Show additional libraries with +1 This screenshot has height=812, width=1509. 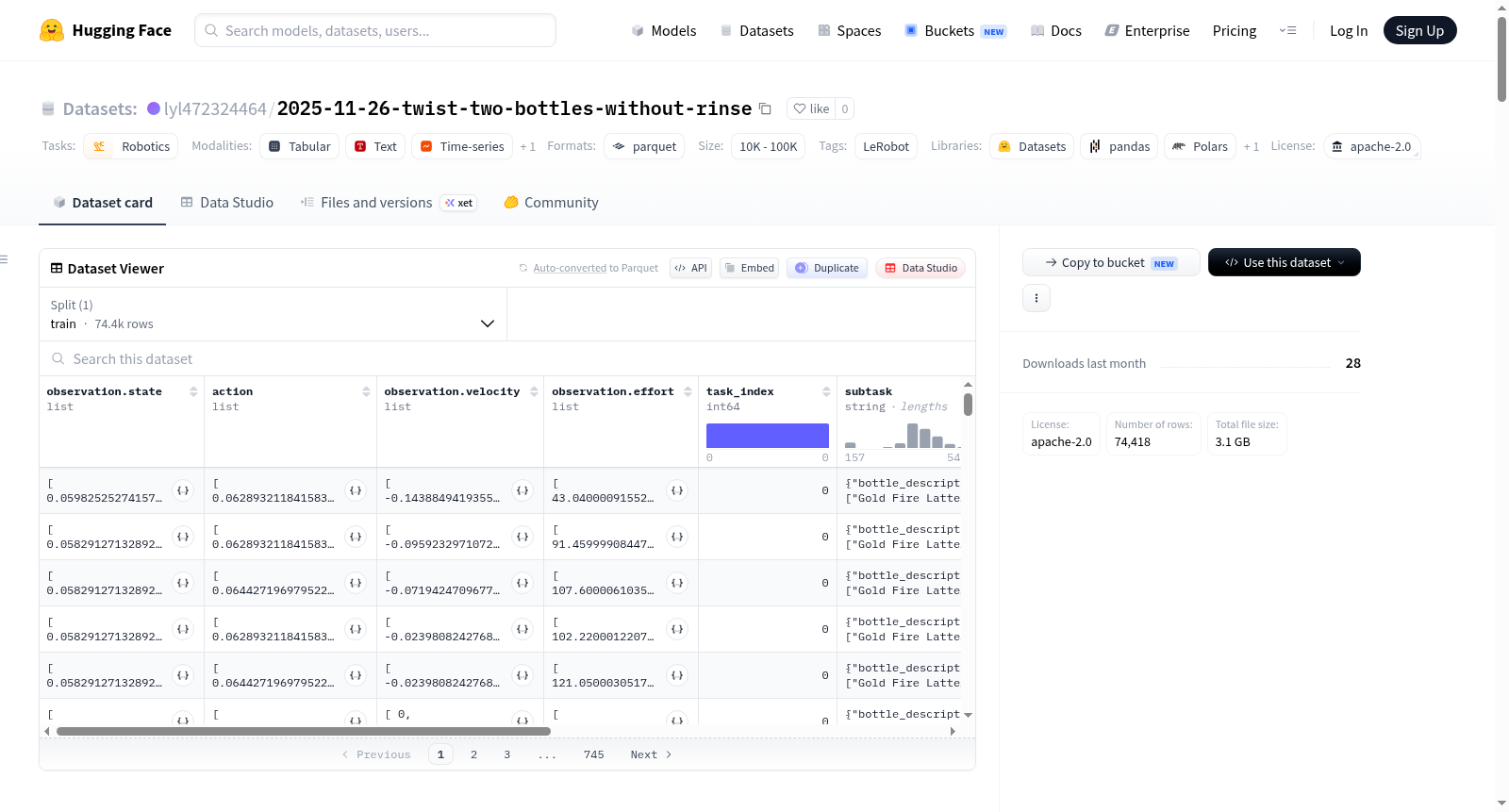click(1252, 146)
